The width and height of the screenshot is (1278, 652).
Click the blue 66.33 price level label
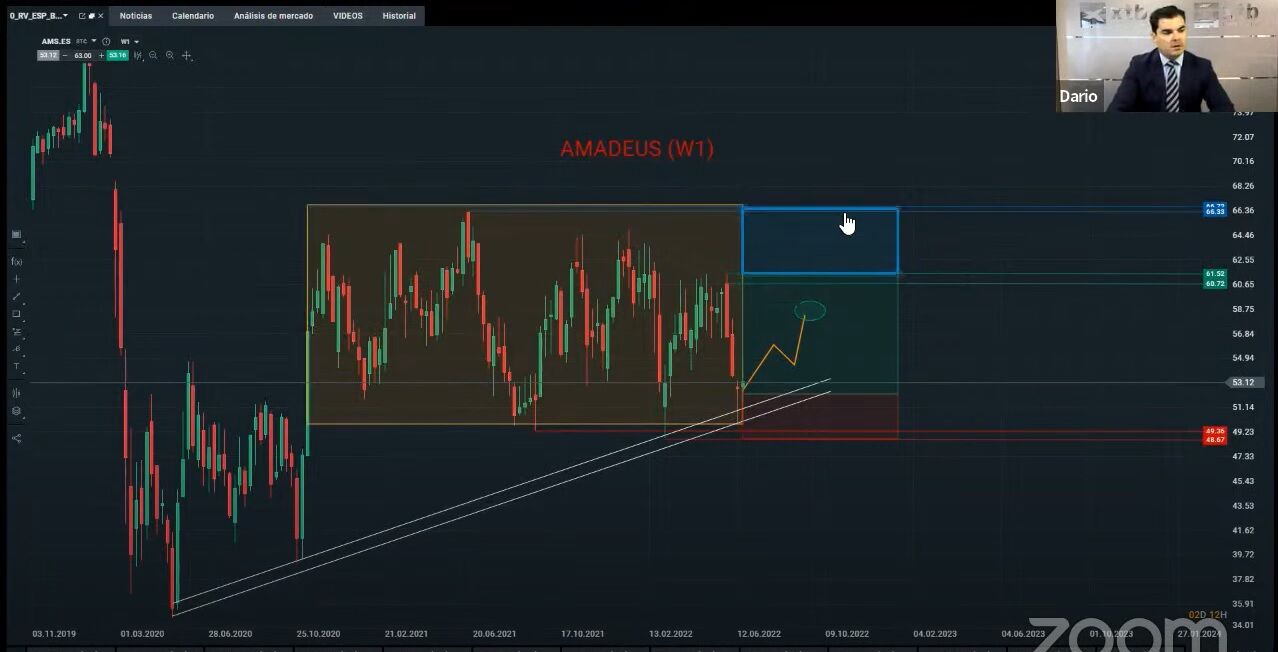[1215, 211]
